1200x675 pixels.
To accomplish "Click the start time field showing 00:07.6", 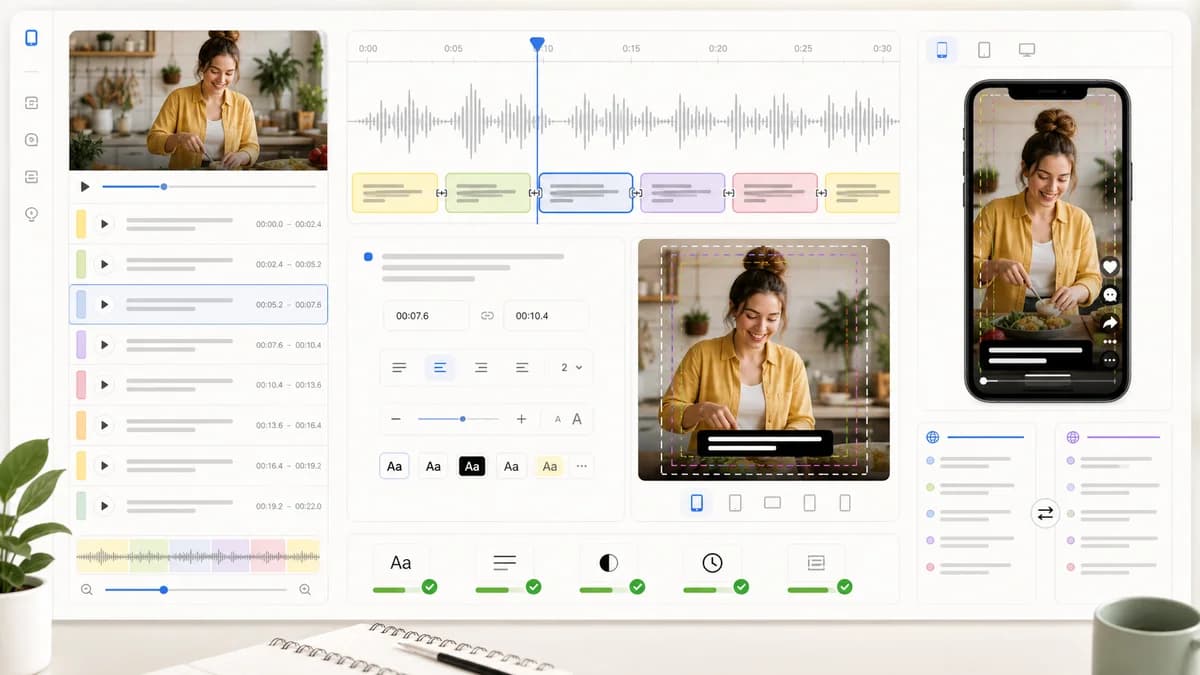I will (x=426, y=316).
